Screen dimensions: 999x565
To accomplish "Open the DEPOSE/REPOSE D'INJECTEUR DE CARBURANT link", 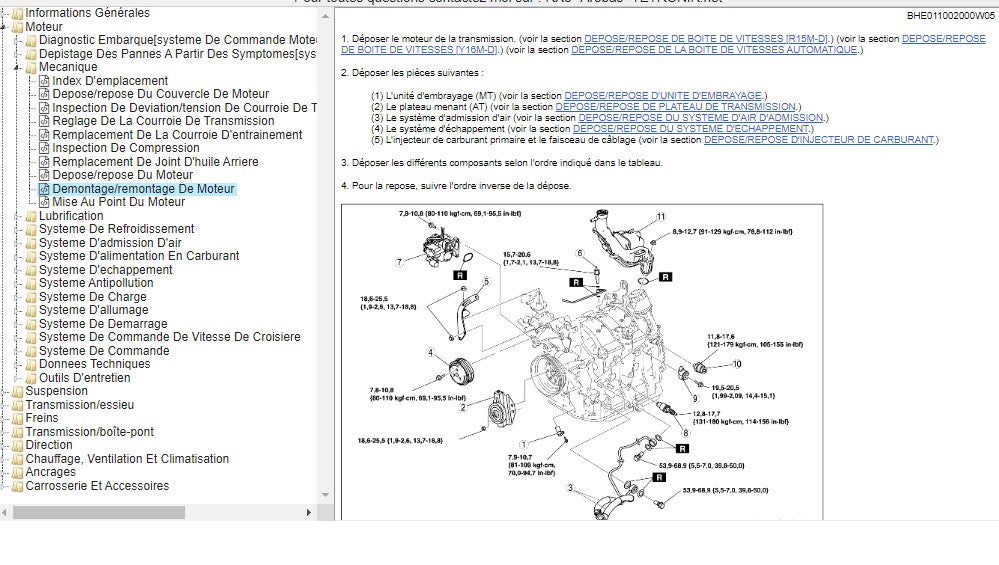I will point(820,140).
